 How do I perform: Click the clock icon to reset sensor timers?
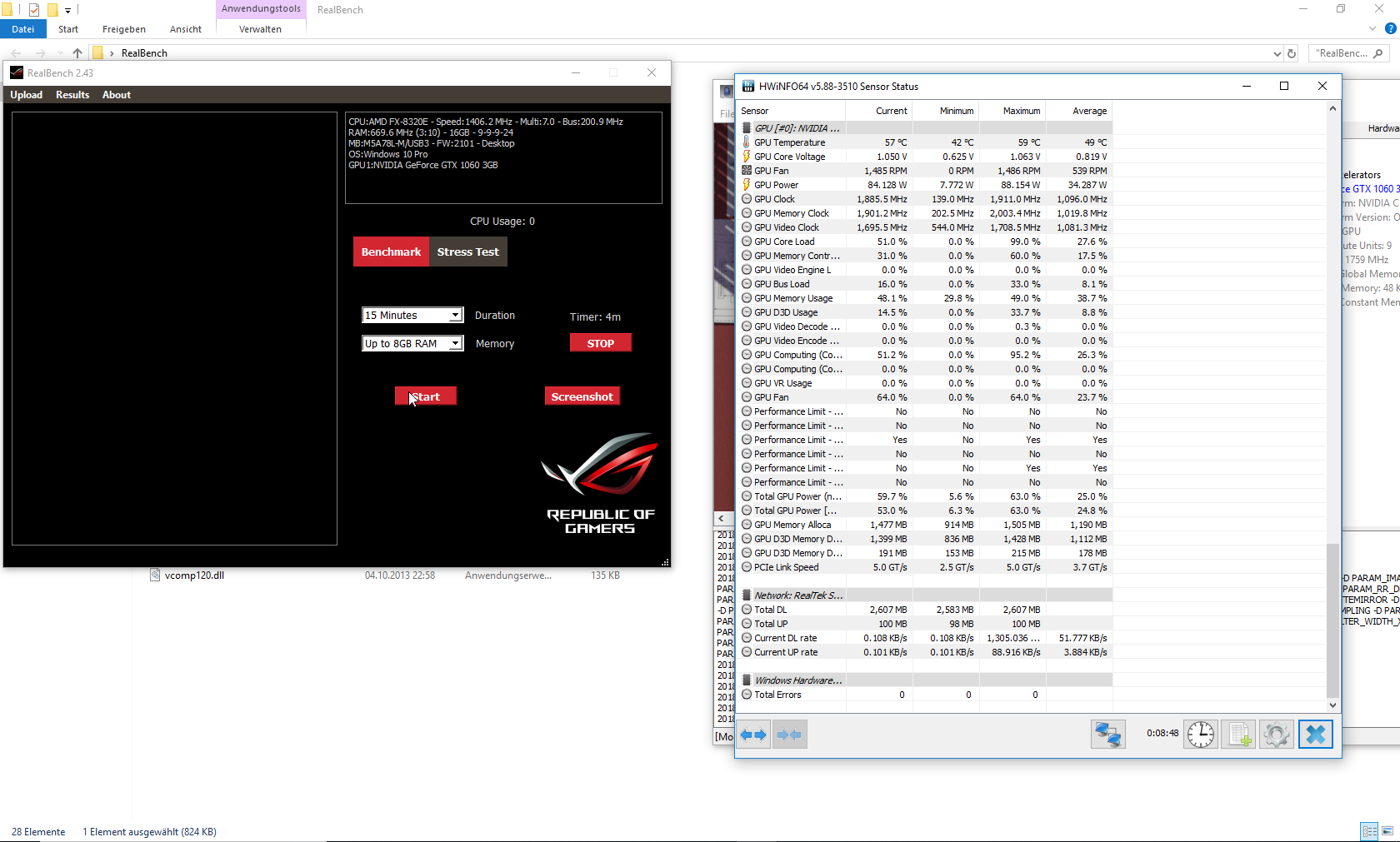point(1201,735)
